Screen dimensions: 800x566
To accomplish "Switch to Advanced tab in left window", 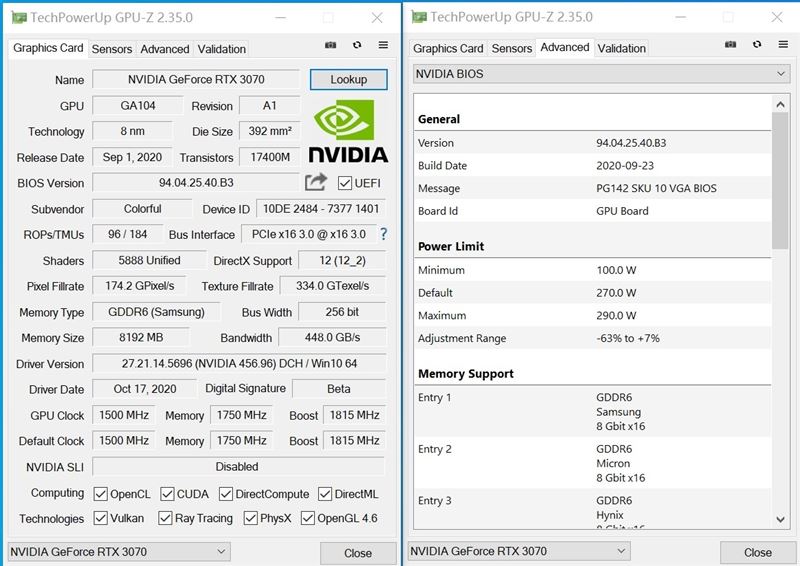I will (164, 49).
